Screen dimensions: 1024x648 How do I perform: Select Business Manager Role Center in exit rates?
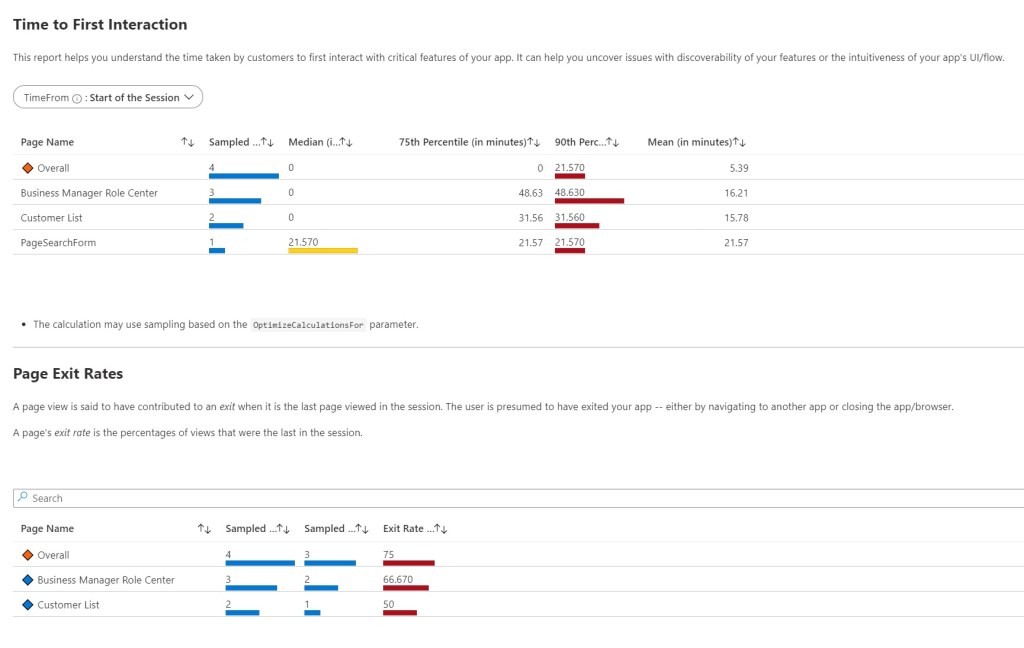pos(105,580)
